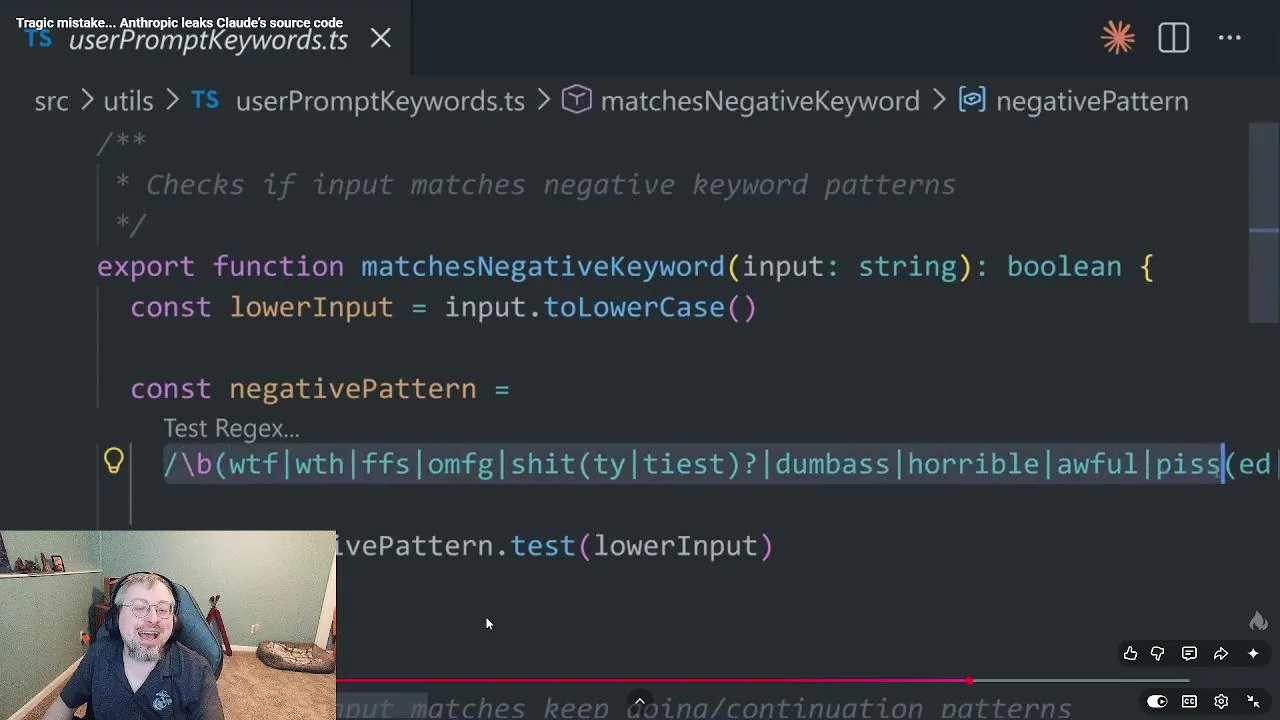Dislike the video with thumbs-down icon
1280x720 pixels.
[x=1157, y=653]
